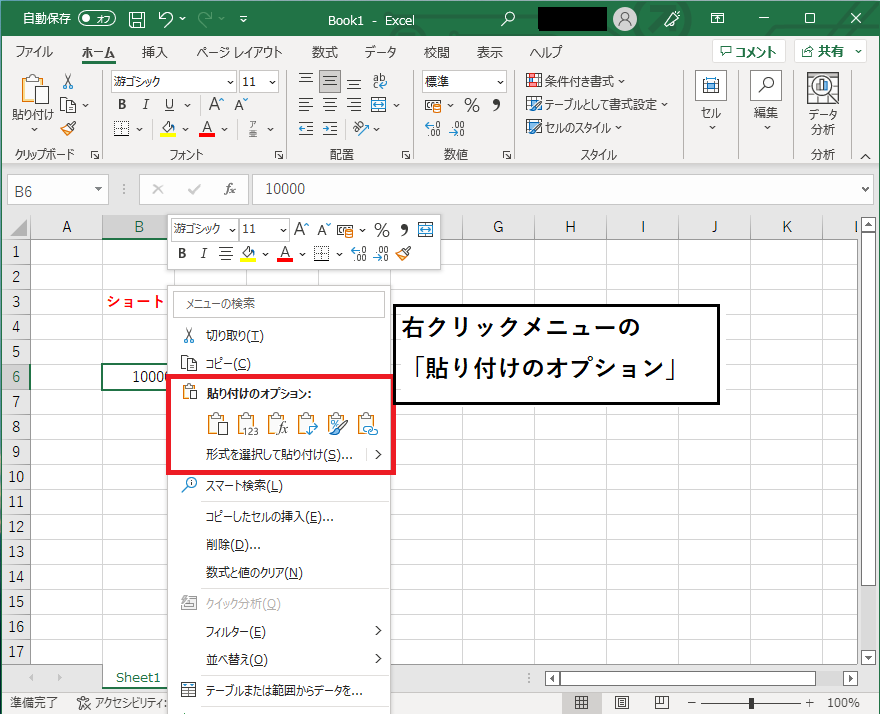Increase indent in ribbon alignment group

330,129
